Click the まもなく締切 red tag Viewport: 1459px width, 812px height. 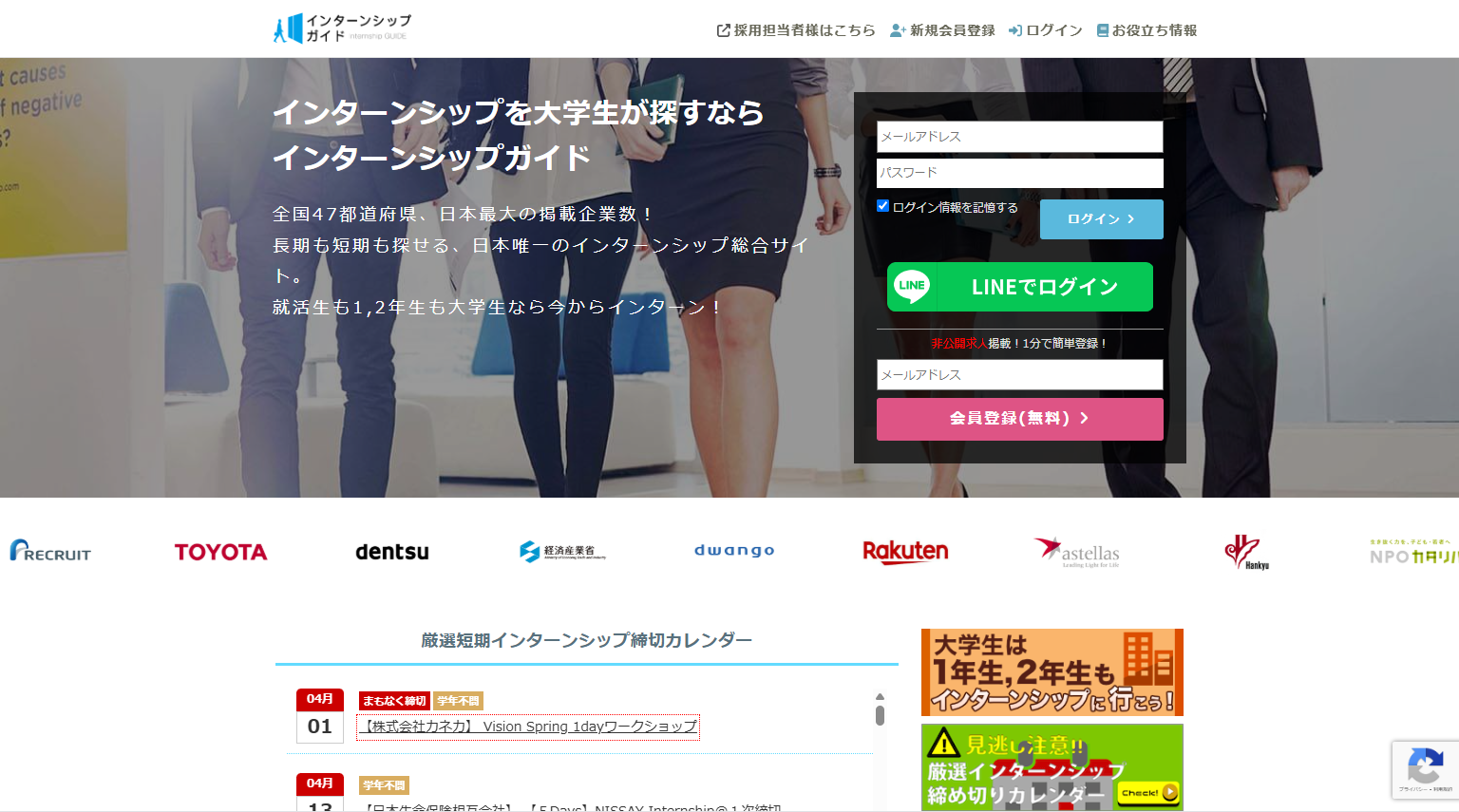pyautogui.click(x=394, y=701)
